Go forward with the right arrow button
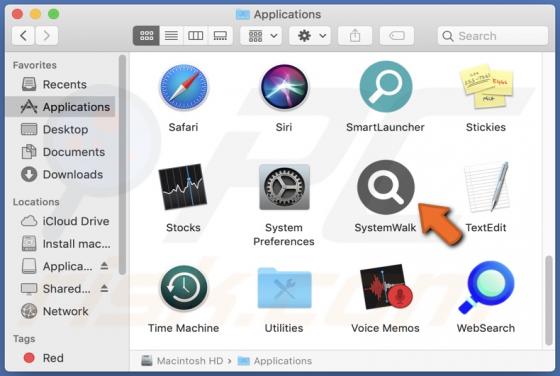 (x=46, y=36)
